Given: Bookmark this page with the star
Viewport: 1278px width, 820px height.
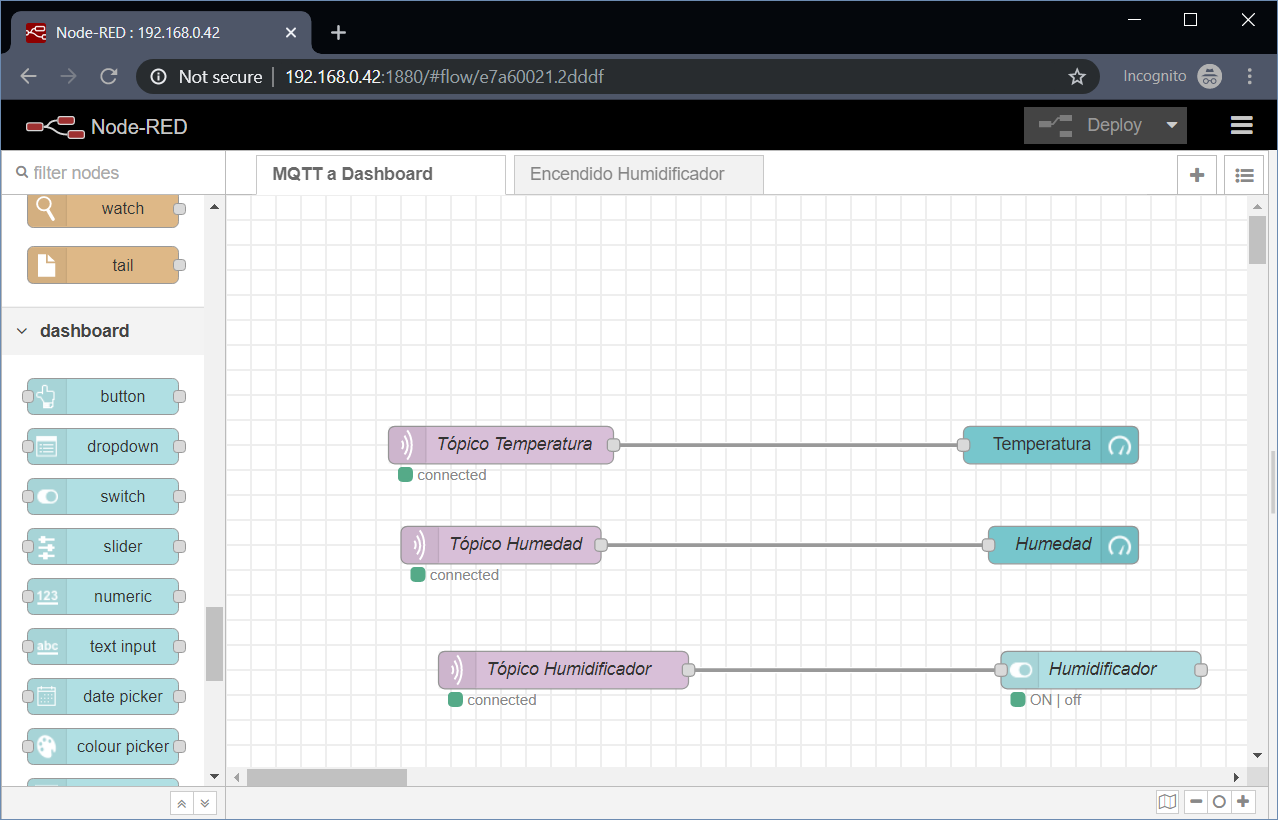Looking at the screenshot, I should pyautogui.click(x=1077, y=76).
